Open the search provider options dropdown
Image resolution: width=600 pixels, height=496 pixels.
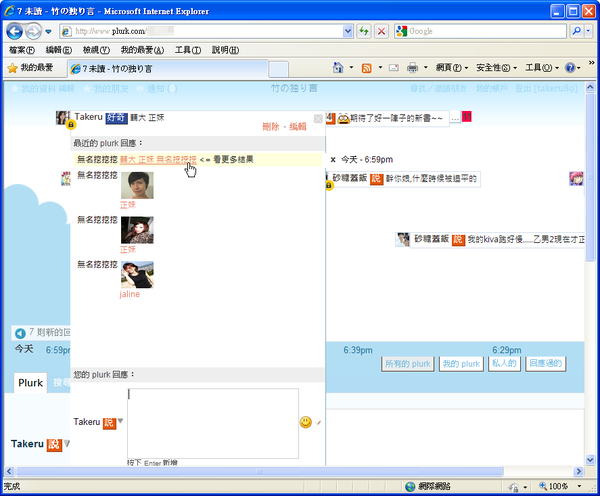[x=589, y=31]
